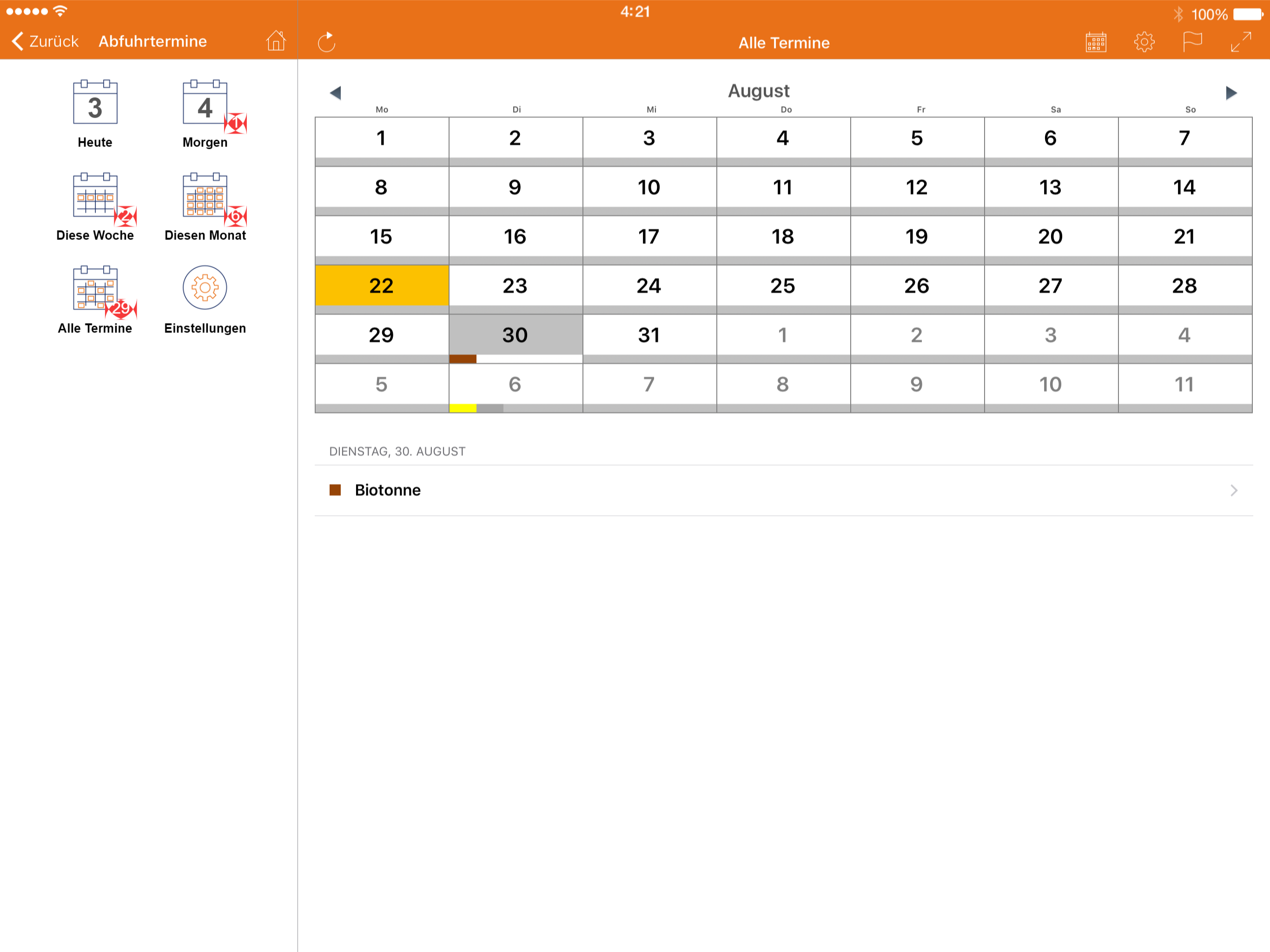Click the brown Biotonne color square
Viewport: 1270px width, 952px height.
[x=335, y=490]
